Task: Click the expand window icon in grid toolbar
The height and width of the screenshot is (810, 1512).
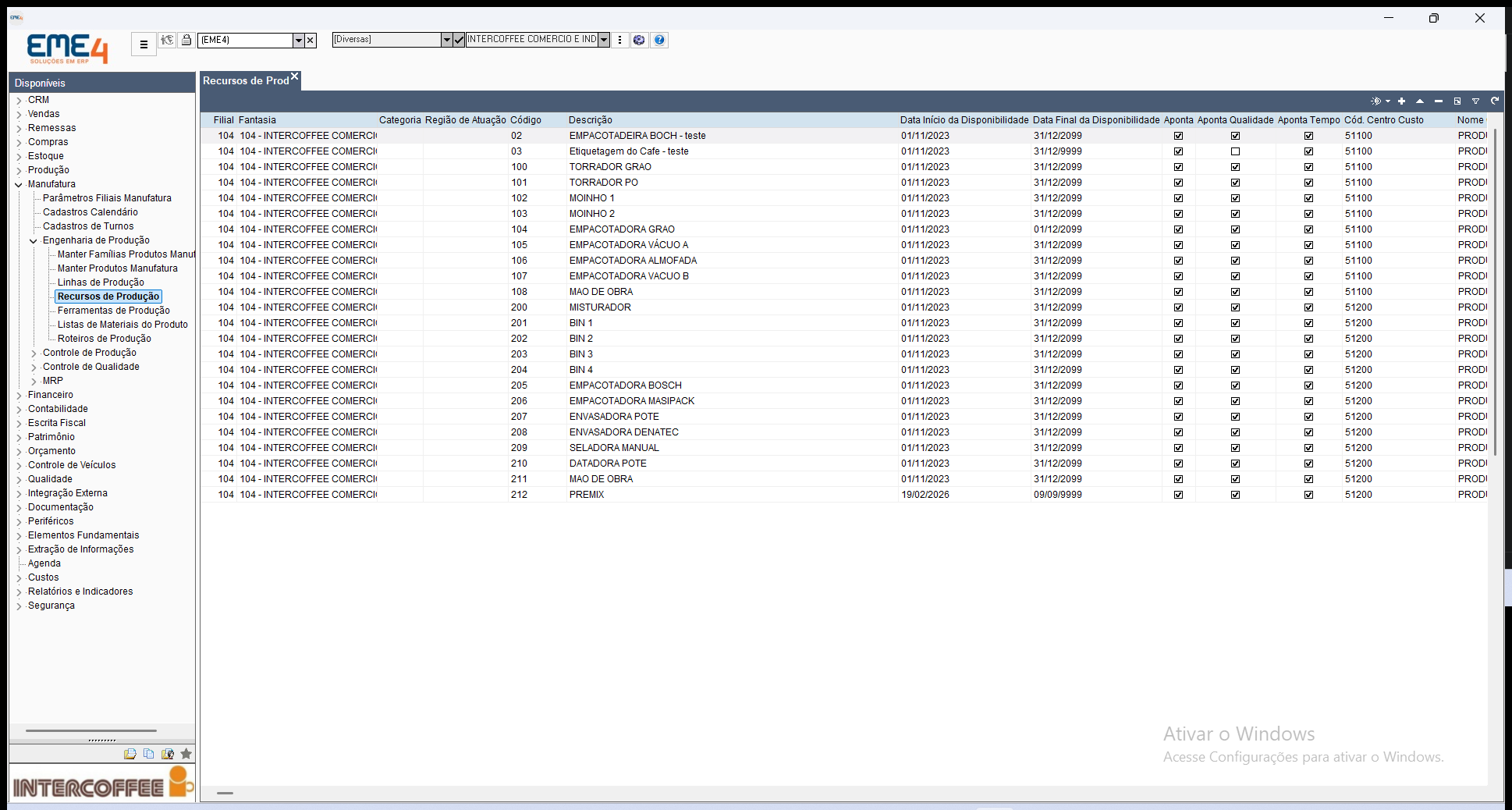Action: (x=1457, y=101)
